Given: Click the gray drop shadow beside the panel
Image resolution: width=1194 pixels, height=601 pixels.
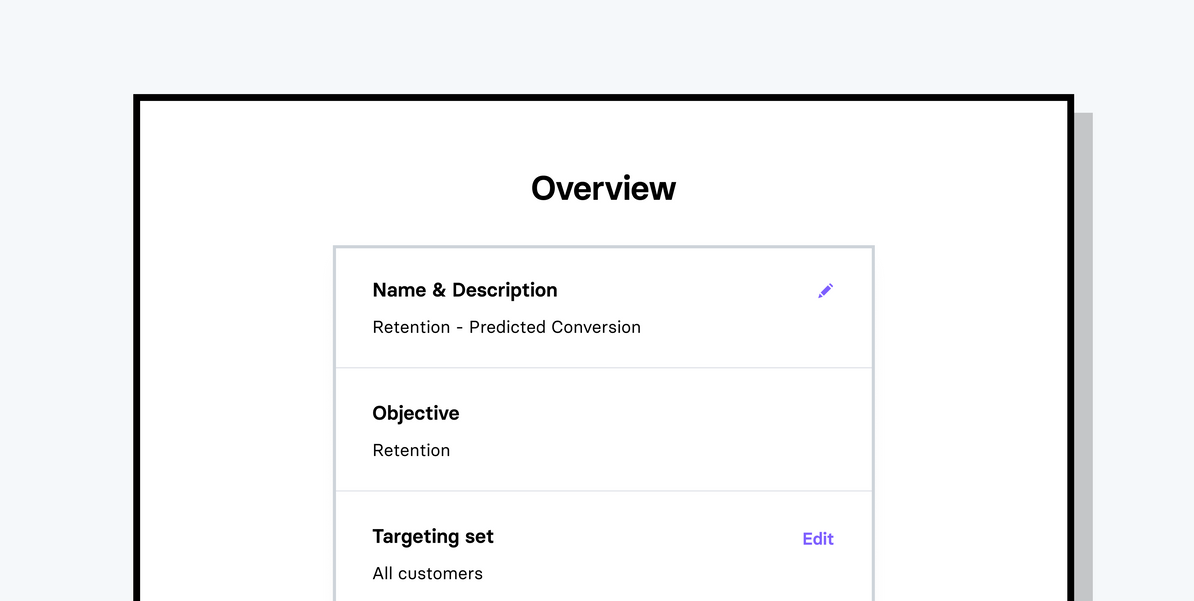Looking at the screenshot, I should [1084, 350].
